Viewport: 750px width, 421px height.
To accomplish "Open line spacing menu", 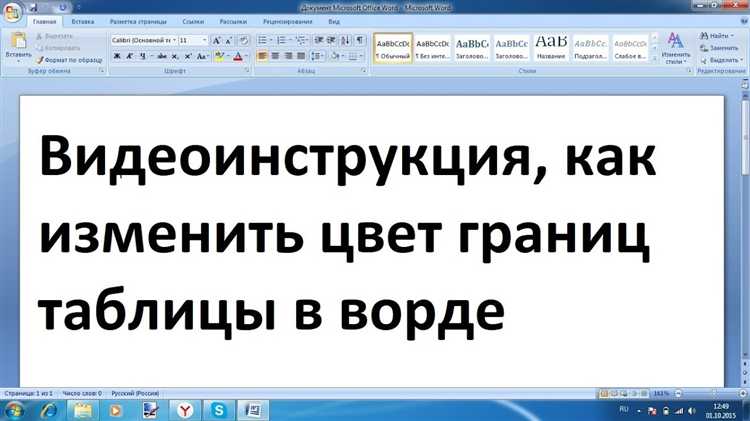I will click(x=316, y=56).
